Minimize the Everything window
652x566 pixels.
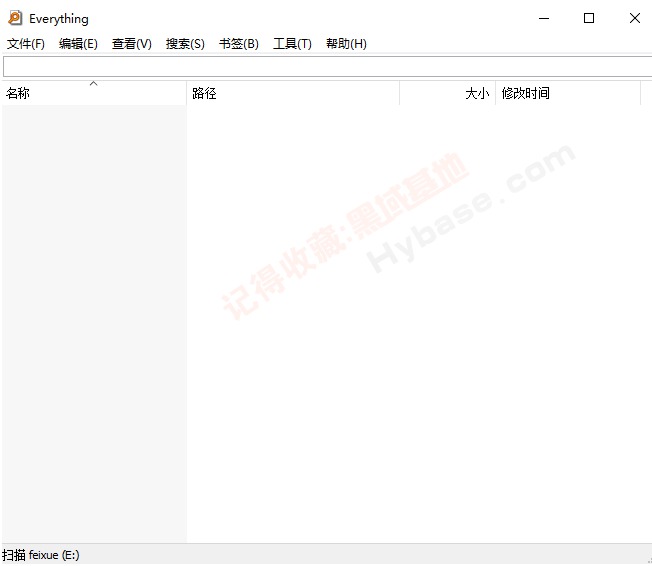(x=544, y=18)
